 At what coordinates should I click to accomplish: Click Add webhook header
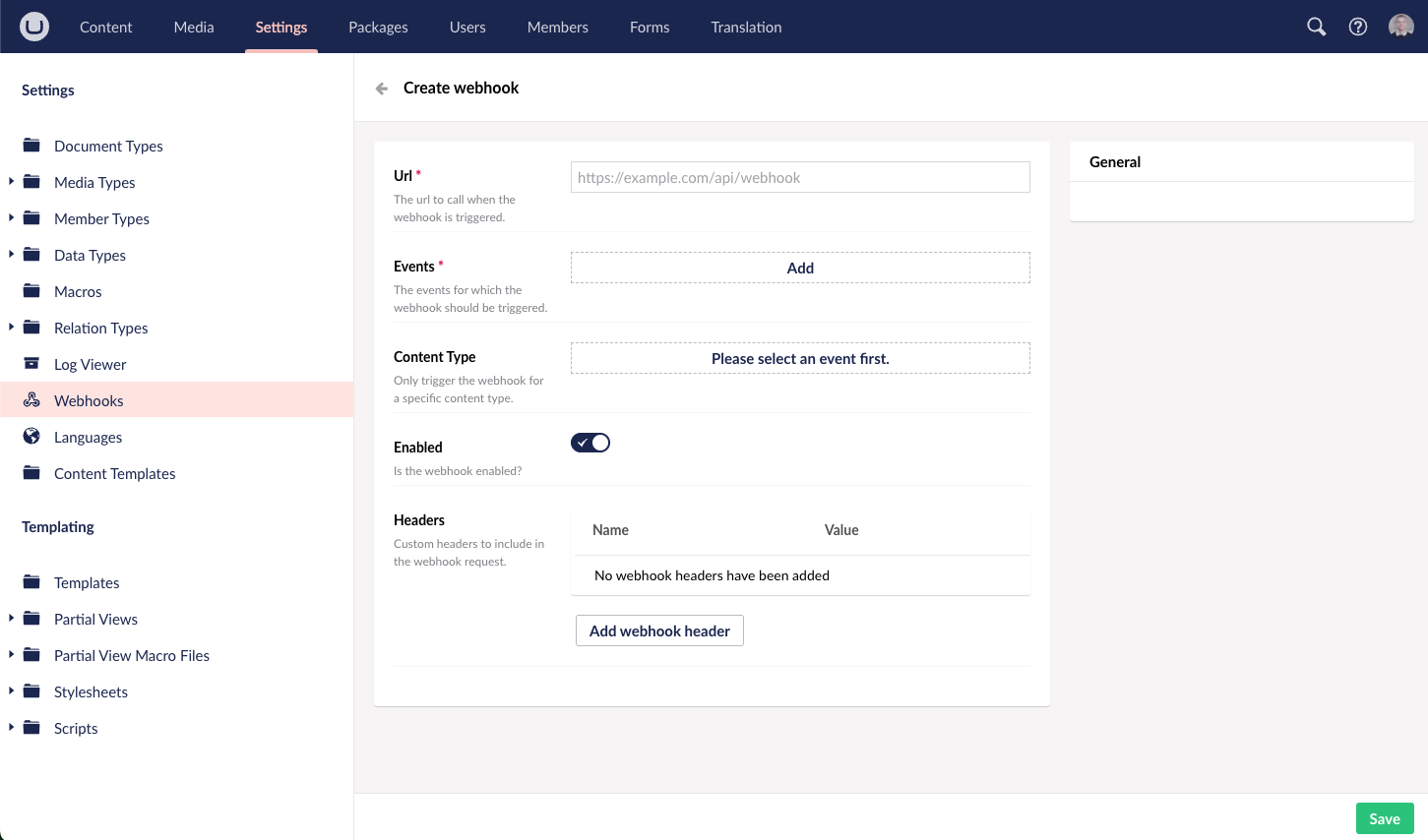click(659, 630)
